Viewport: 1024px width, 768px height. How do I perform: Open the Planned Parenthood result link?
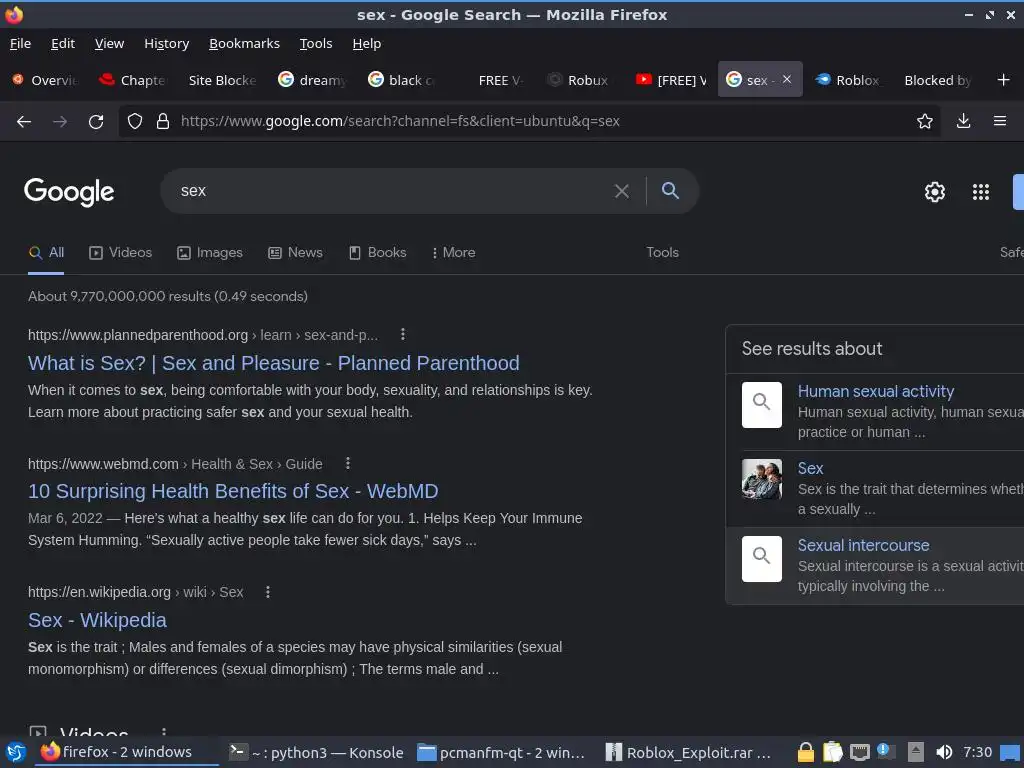[274, 363]
